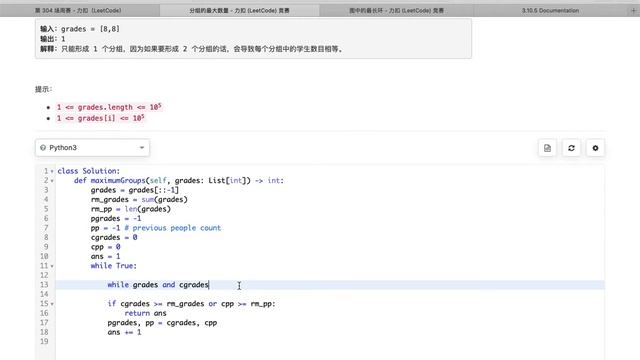Click the 'return ans' code line
Image resolution: width=640 pixels, height=360 pixels.
coord(145,313)
